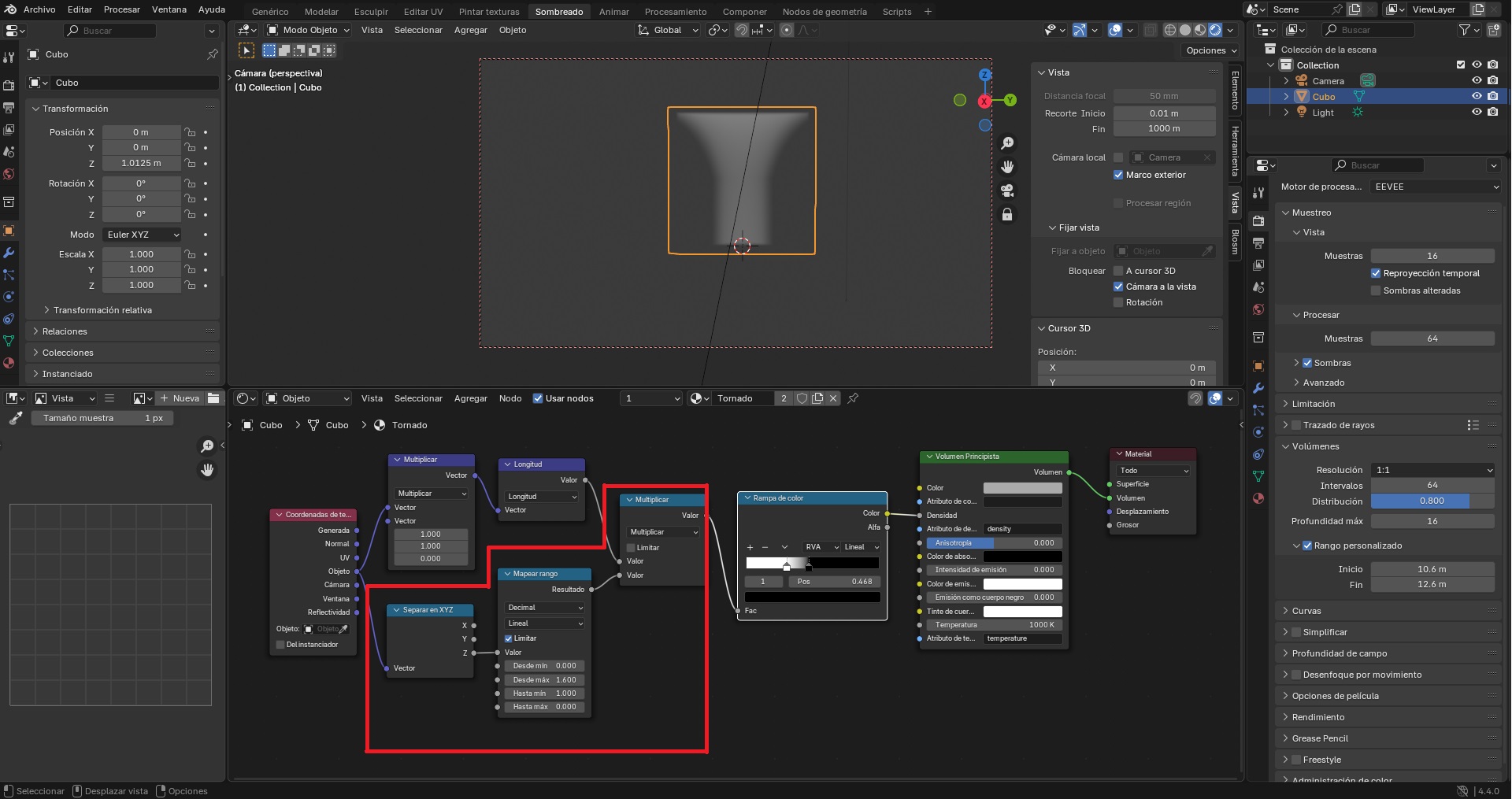This screenshot has height=799, width=1512.
Task: Open image folder icon next to Nueva
Action: (x=213, y=398)
